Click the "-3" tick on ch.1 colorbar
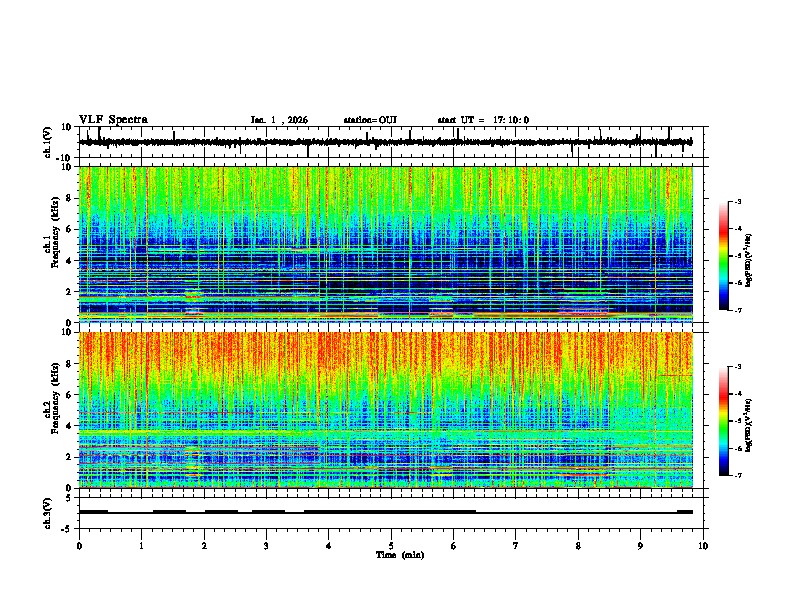Image resolution: width=792 pixels, height=612 pixels. 737,201
